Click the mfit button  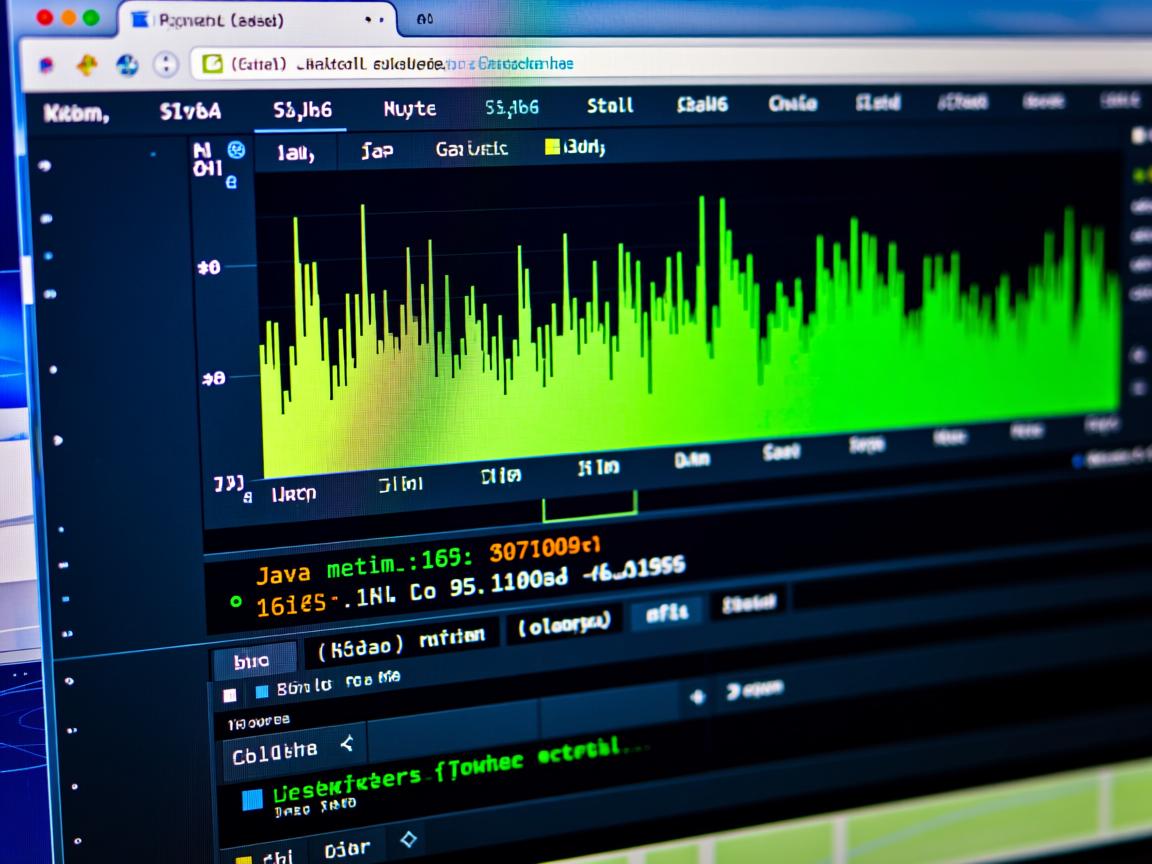666,614
